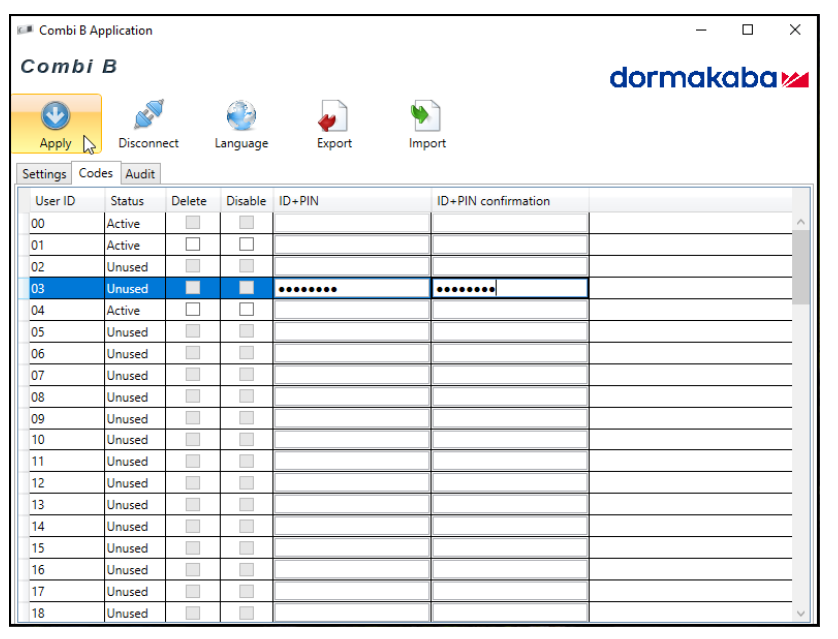
Task: Select the Codes tab
Action: [x=96, y=173]
